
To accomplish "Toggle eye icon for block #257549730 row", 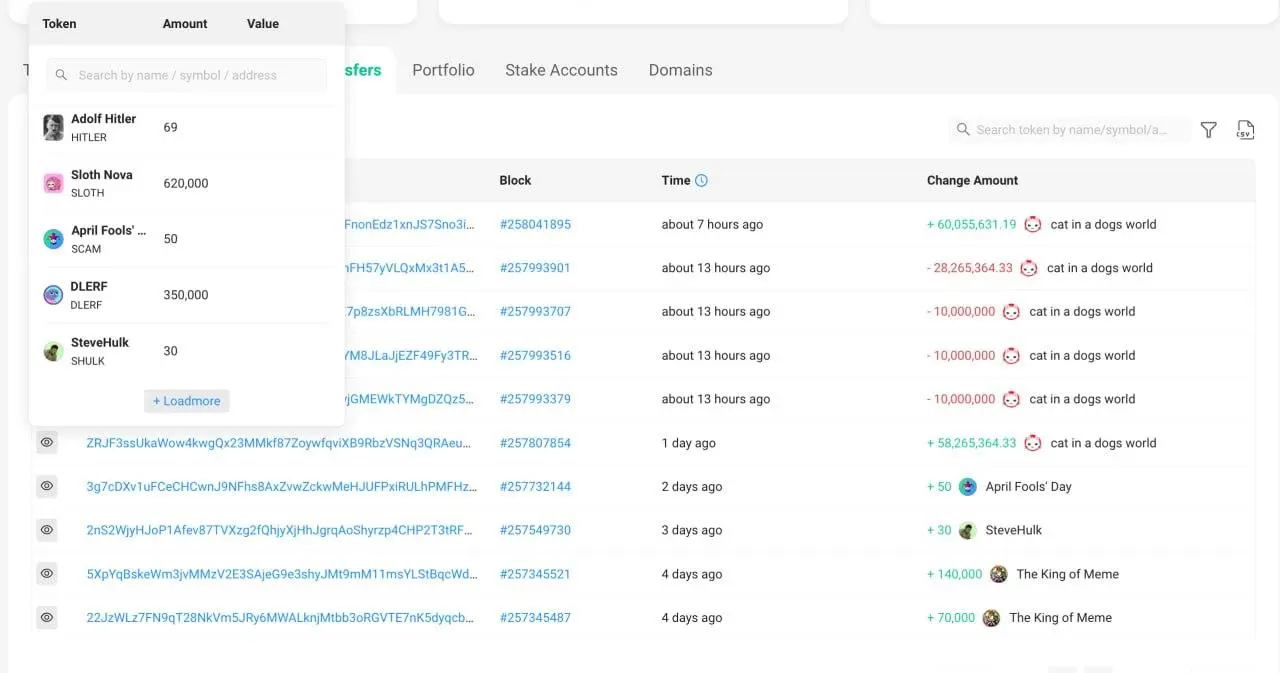I will [47, 530].
